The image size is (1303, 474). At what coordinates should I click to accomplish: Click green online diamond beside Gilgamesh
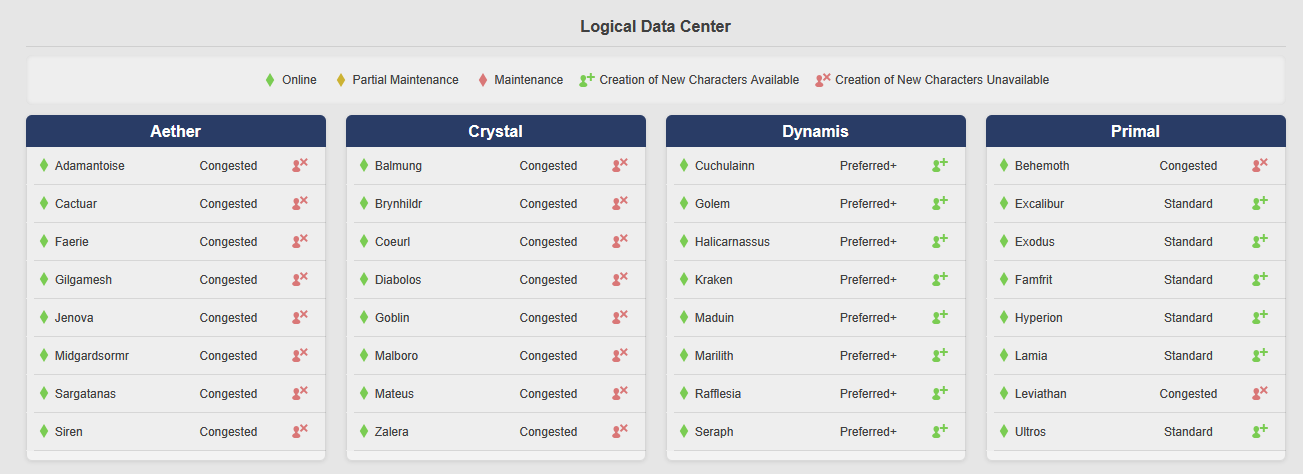click(x=44, y=280)
